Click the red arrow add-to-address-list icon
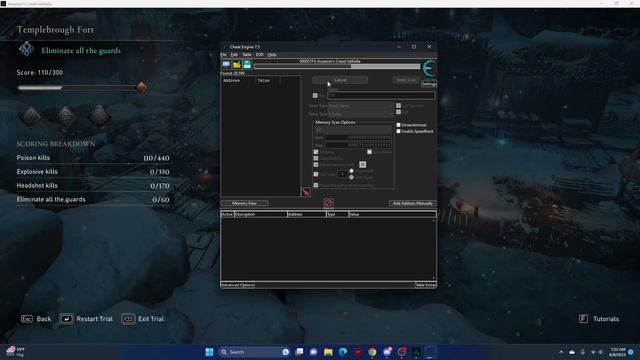640x360 pixels. pos(305,192)
